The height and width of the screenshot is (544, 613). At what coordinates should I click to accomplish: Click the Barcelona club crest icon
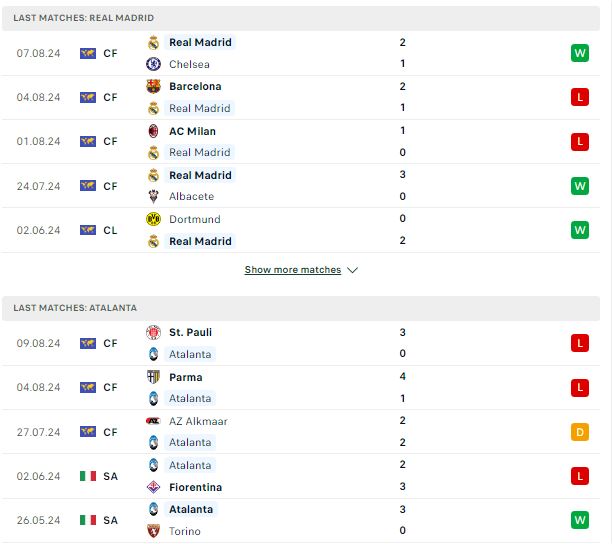(153, 86)
